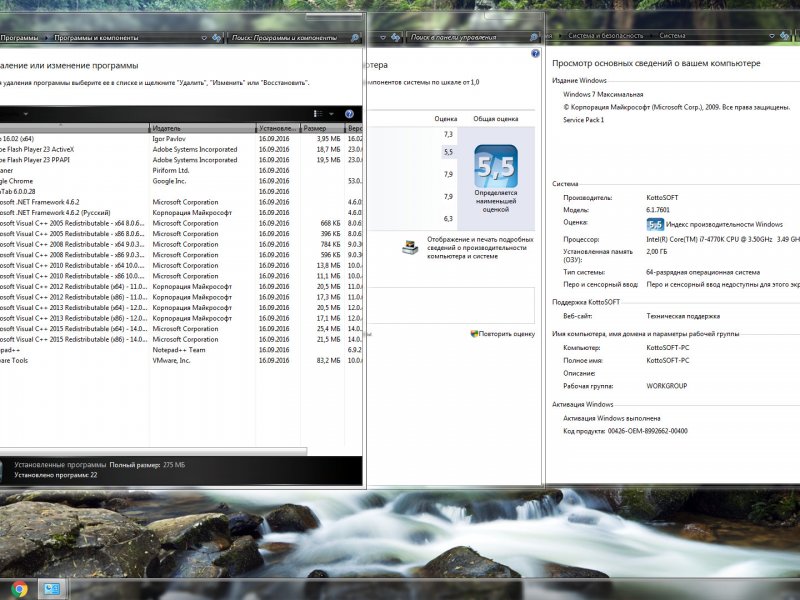Refresh the performance window address bar

point(395,37)
